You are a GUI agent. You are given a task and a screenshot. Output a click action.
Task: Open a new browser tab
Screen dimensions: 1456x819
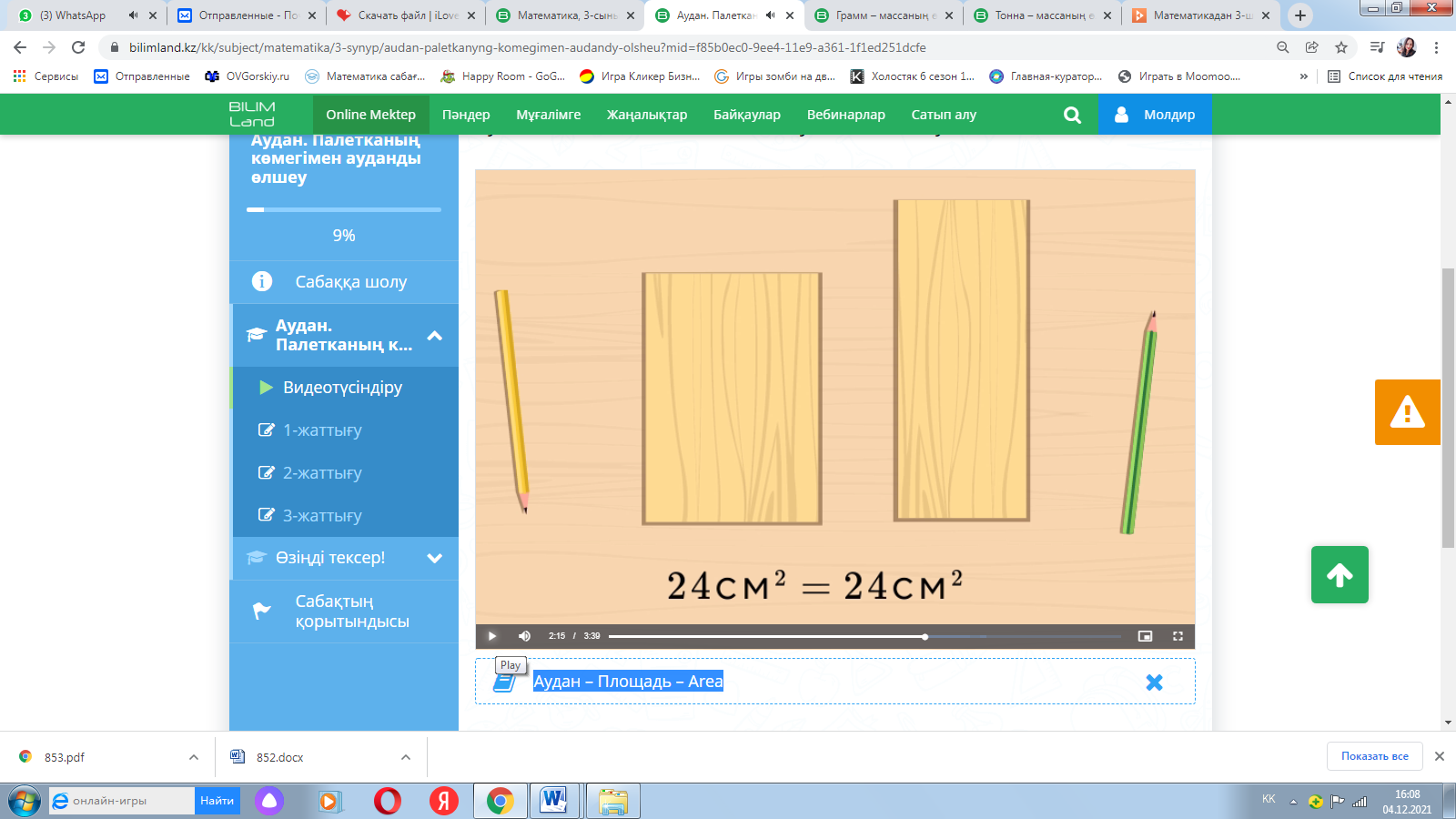pos(1300,15)
